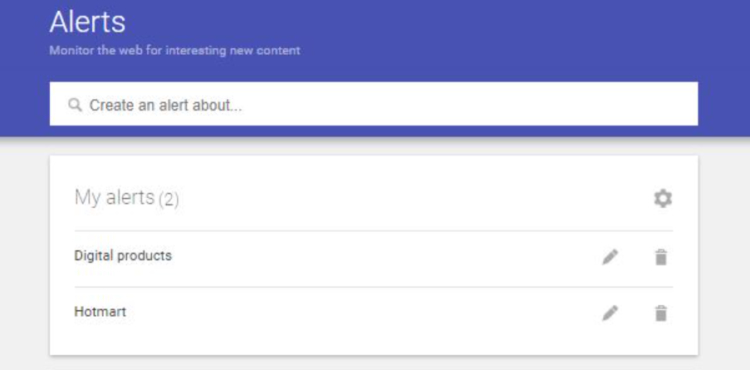Click the Alerts page title
The height and width of the screenshot is (370, 750).
click(x=87, y=22)
